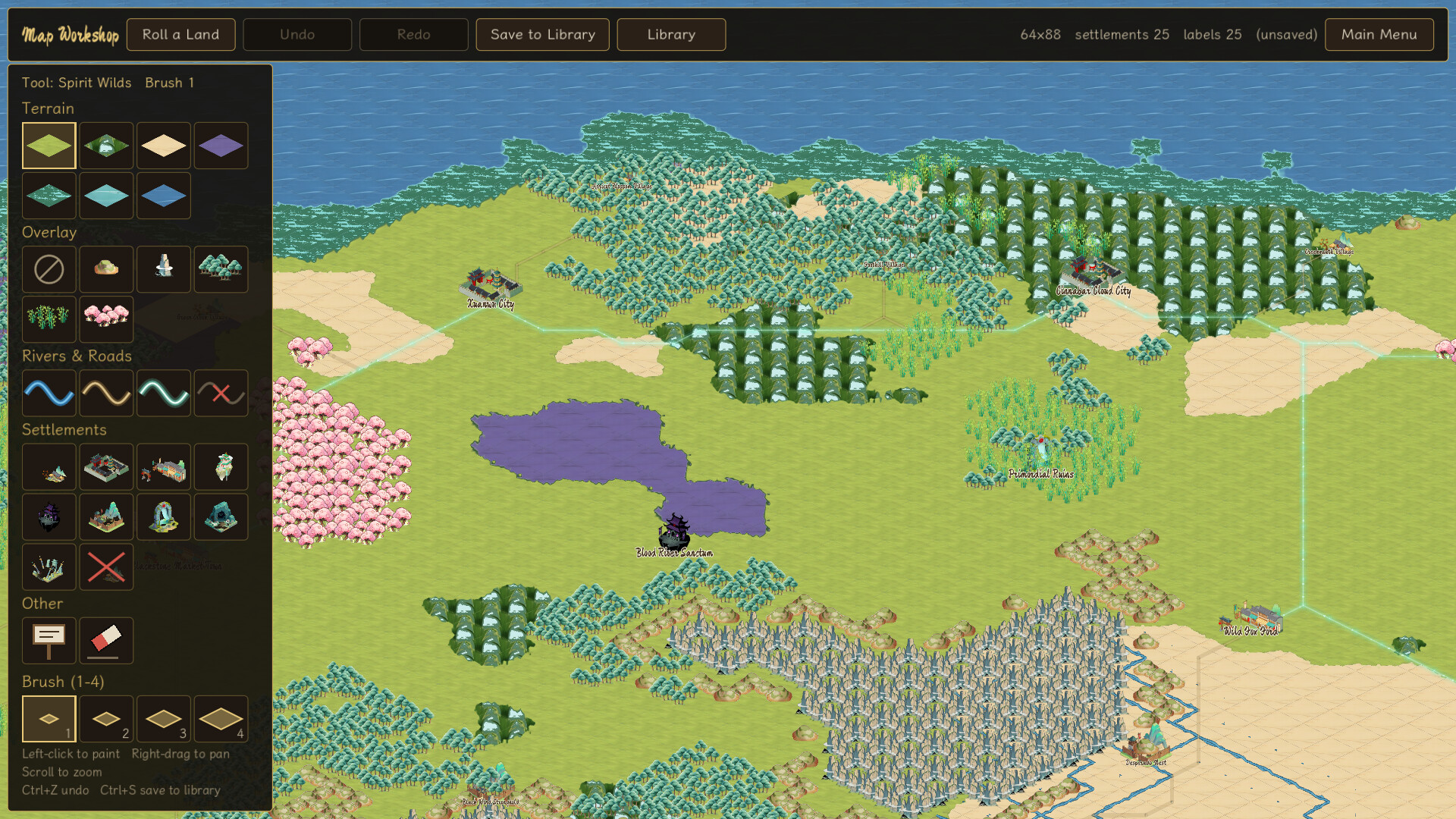Select the small village settlement icon
This screenshot has height=819, width=1456.
(x=49, y=466)
